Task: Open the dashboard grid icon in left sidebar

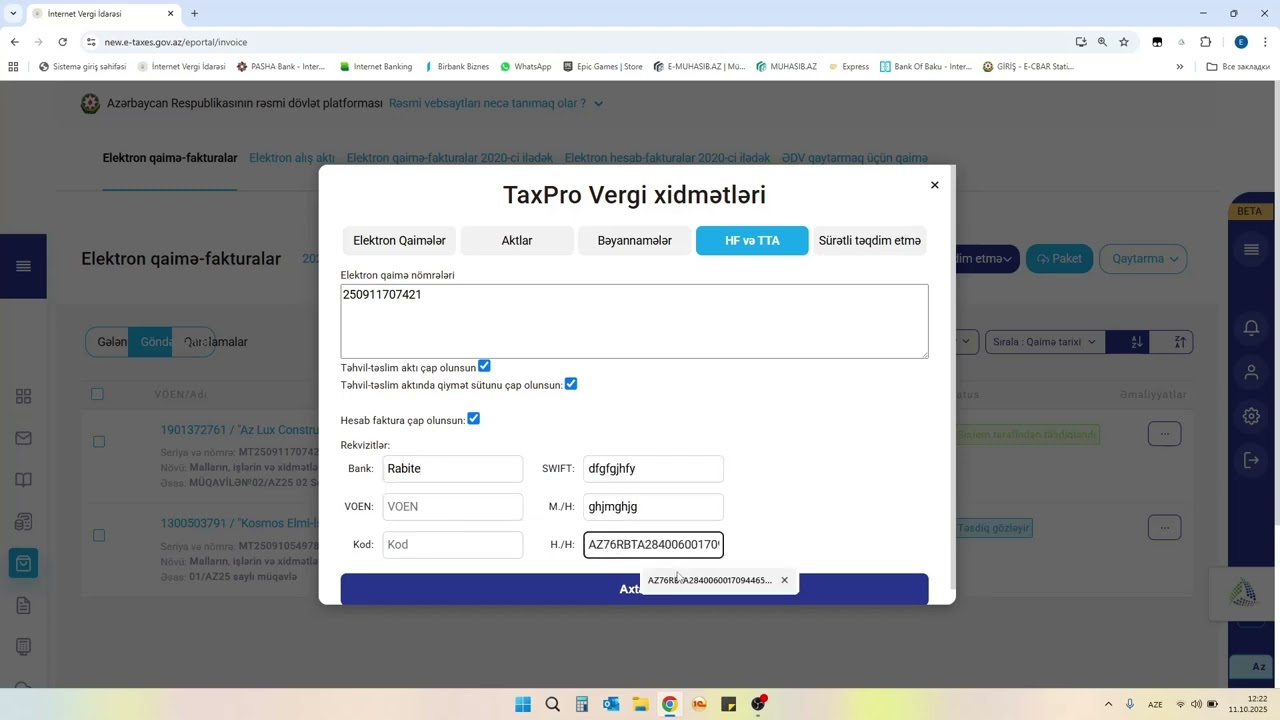Action: pos(23,396)
